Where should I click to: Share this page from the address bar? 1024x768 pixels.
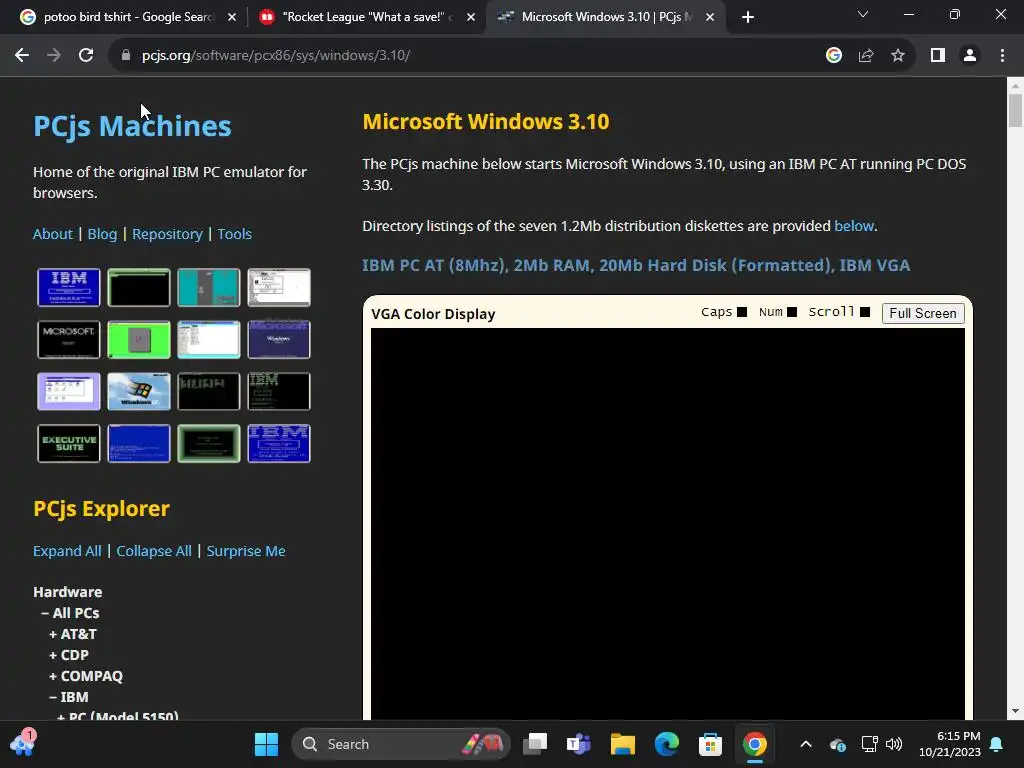pos(866,56)
